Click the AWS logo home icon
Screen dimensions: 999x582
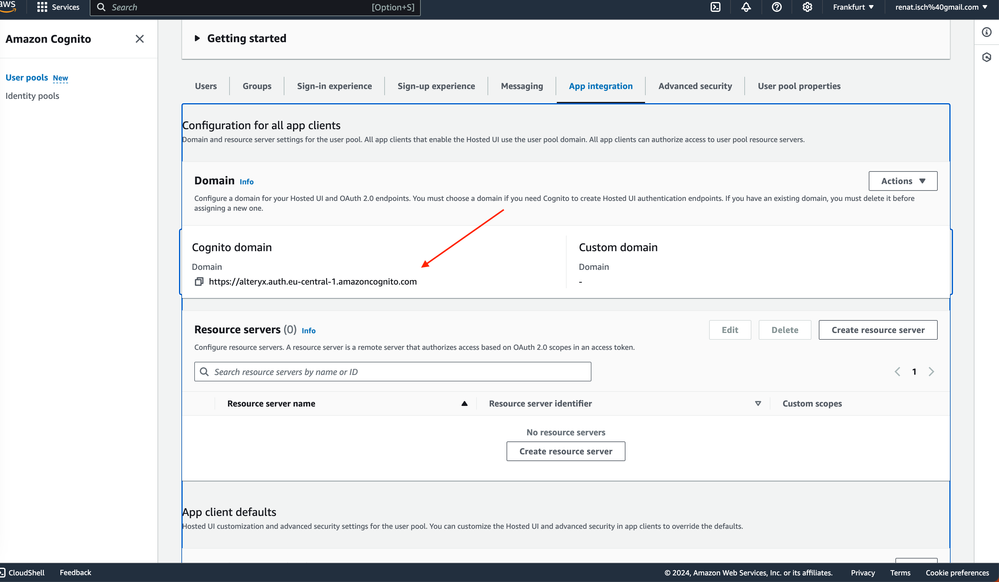[8, 6]
